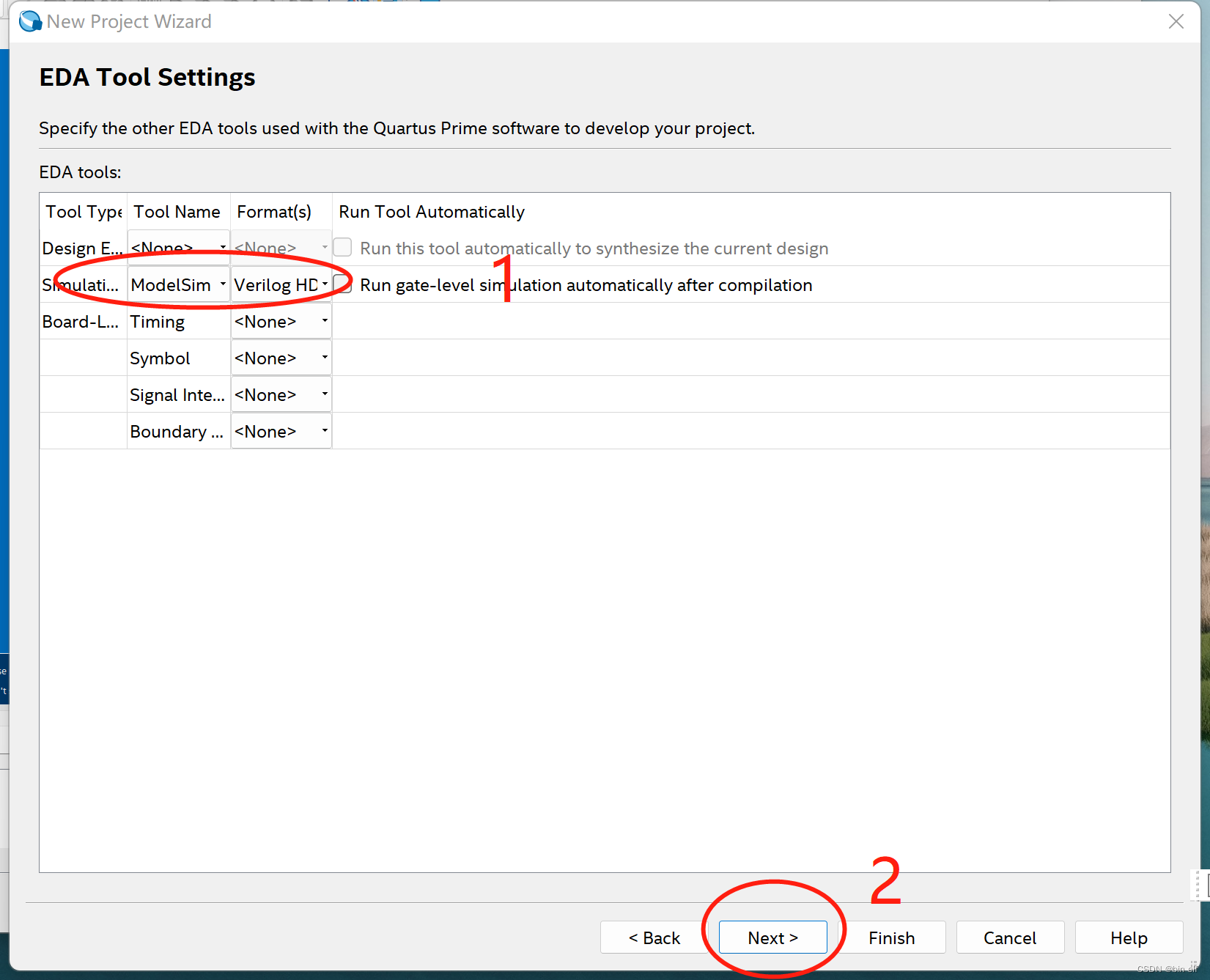The width and height of the screenshot is (1210, 980).
Task: Select the Design Entry tool type cell
Action: (x=84, y=248)
